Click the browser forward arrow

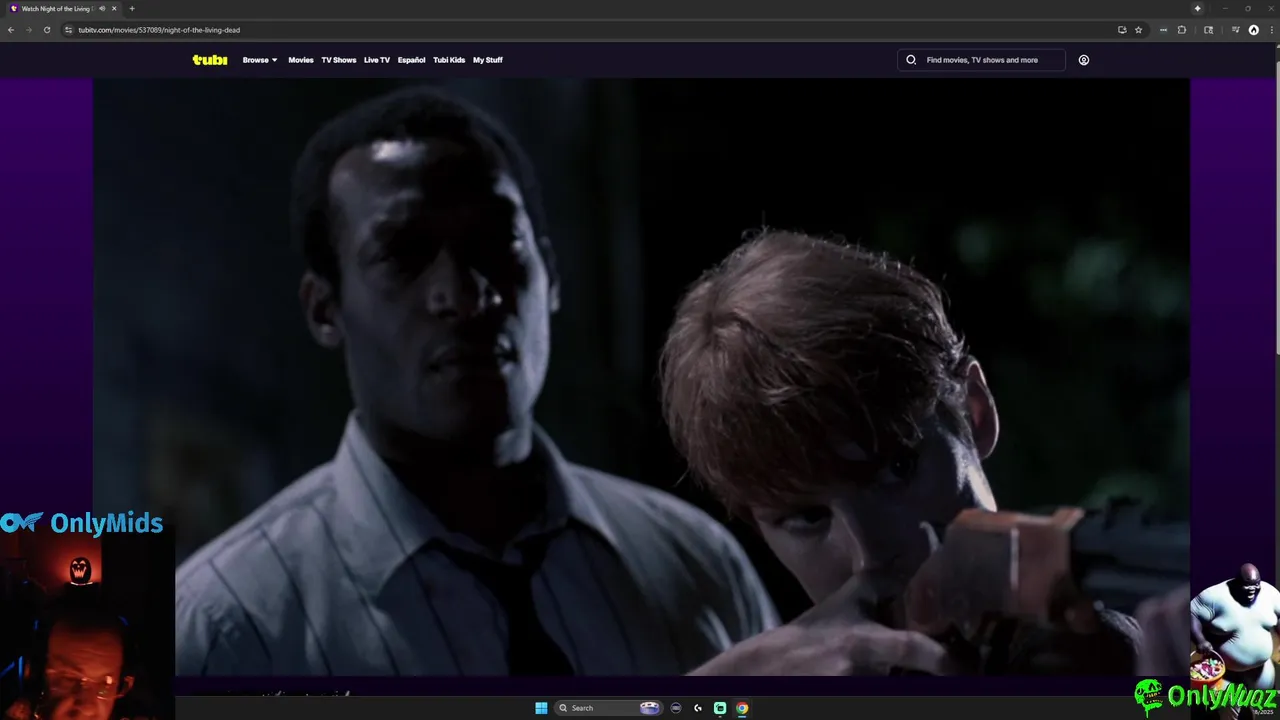pos(28,30)
